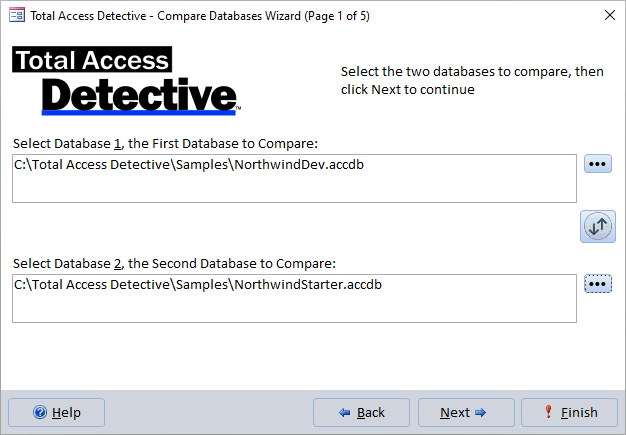Go Back to previous wizard page
Viewport: 626px width, 435px height.
(361, 412)
